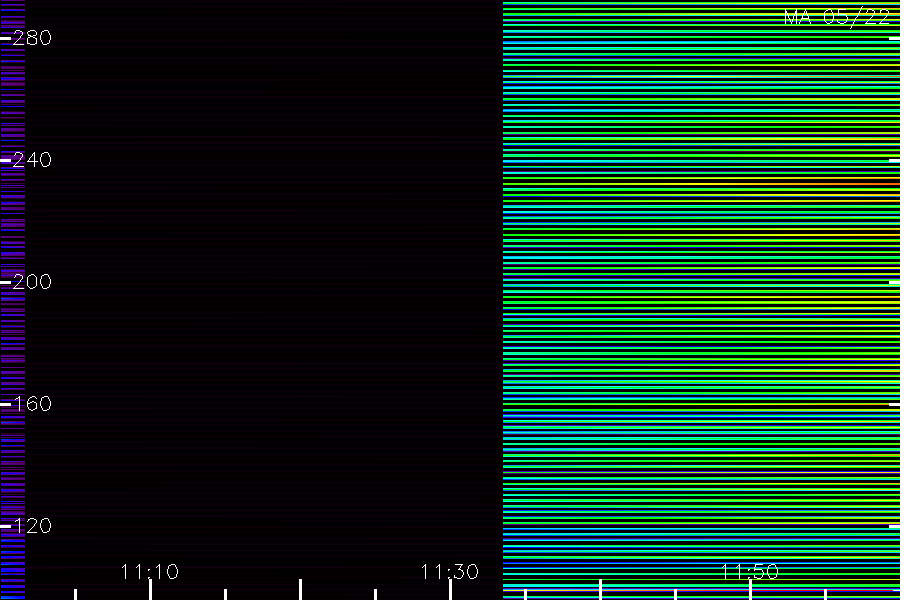Click the 160 frequency axis label

tap(32, 404)
